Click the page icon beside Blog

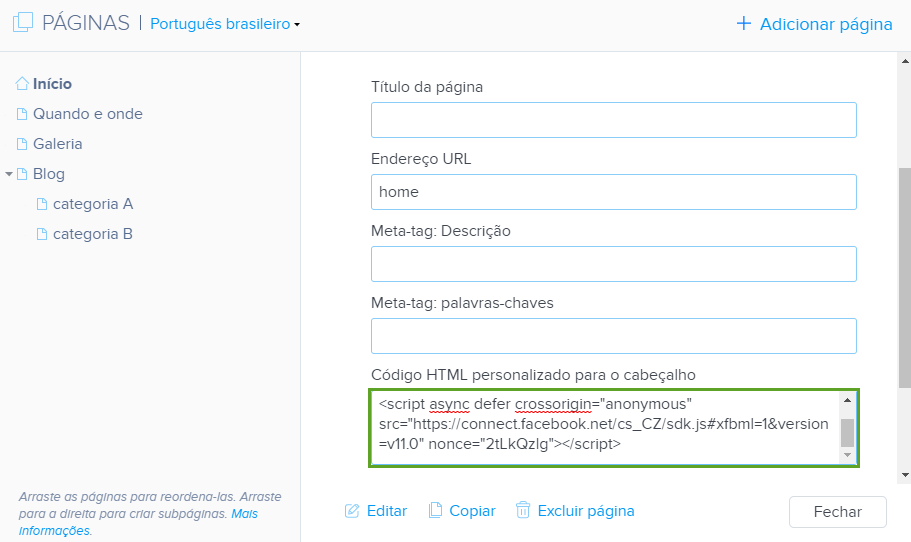click(x=22, y=174)
